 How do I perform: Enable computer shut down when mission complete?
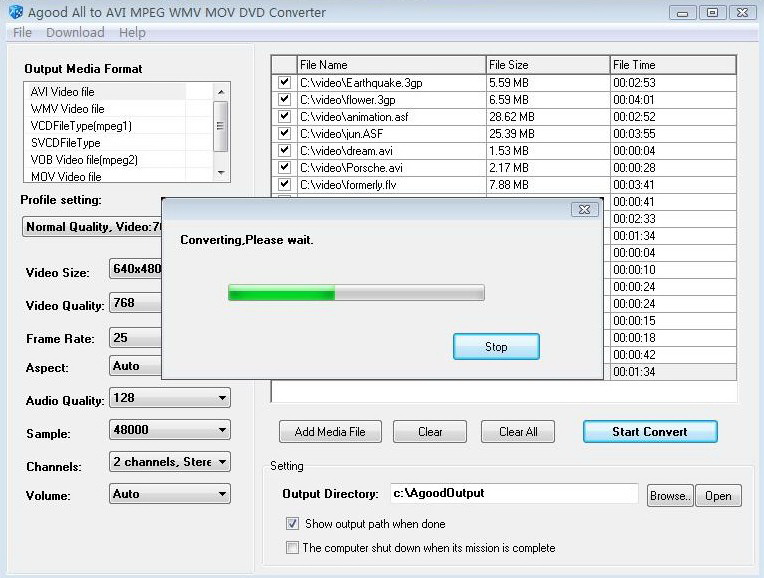click(292, 548)
